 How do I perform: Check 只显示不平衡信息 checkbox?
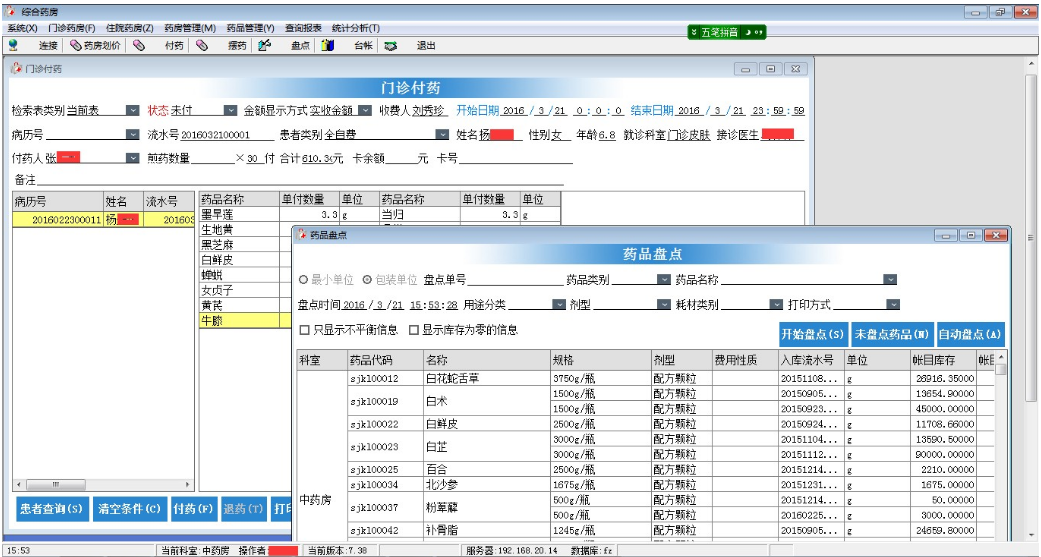pos(306,330)
